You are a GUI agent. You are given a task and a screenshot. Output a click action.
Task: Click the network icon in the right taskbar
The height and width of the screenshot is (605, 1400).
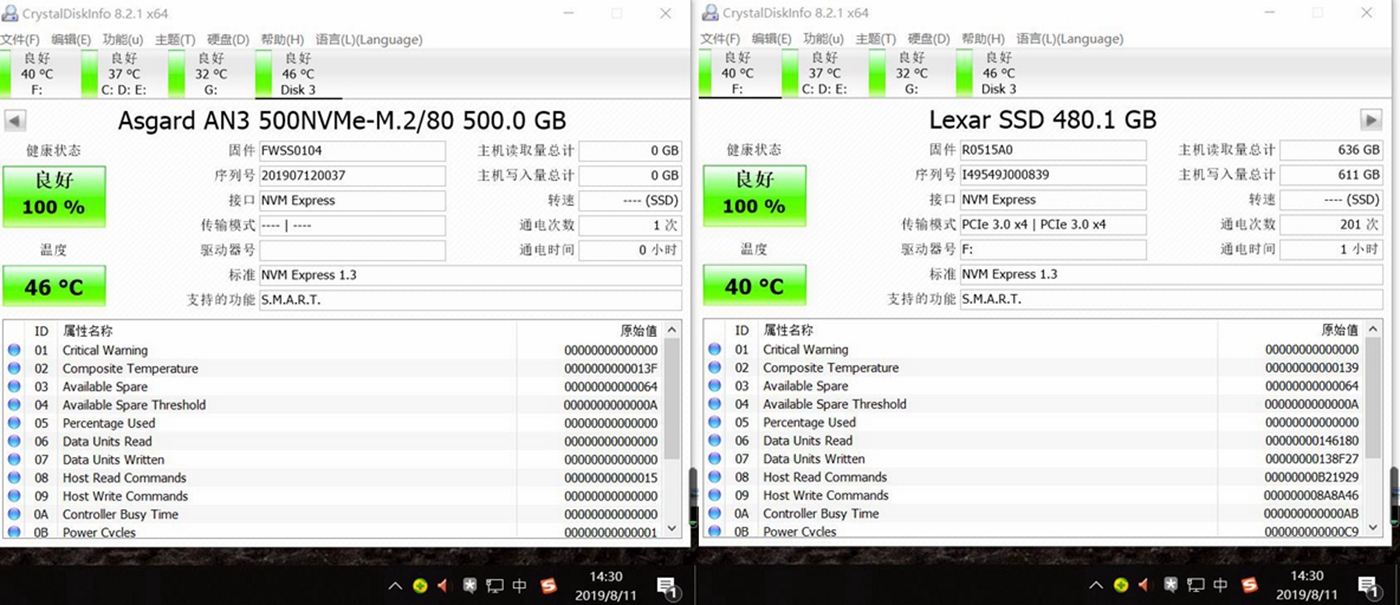(1194, 586)
